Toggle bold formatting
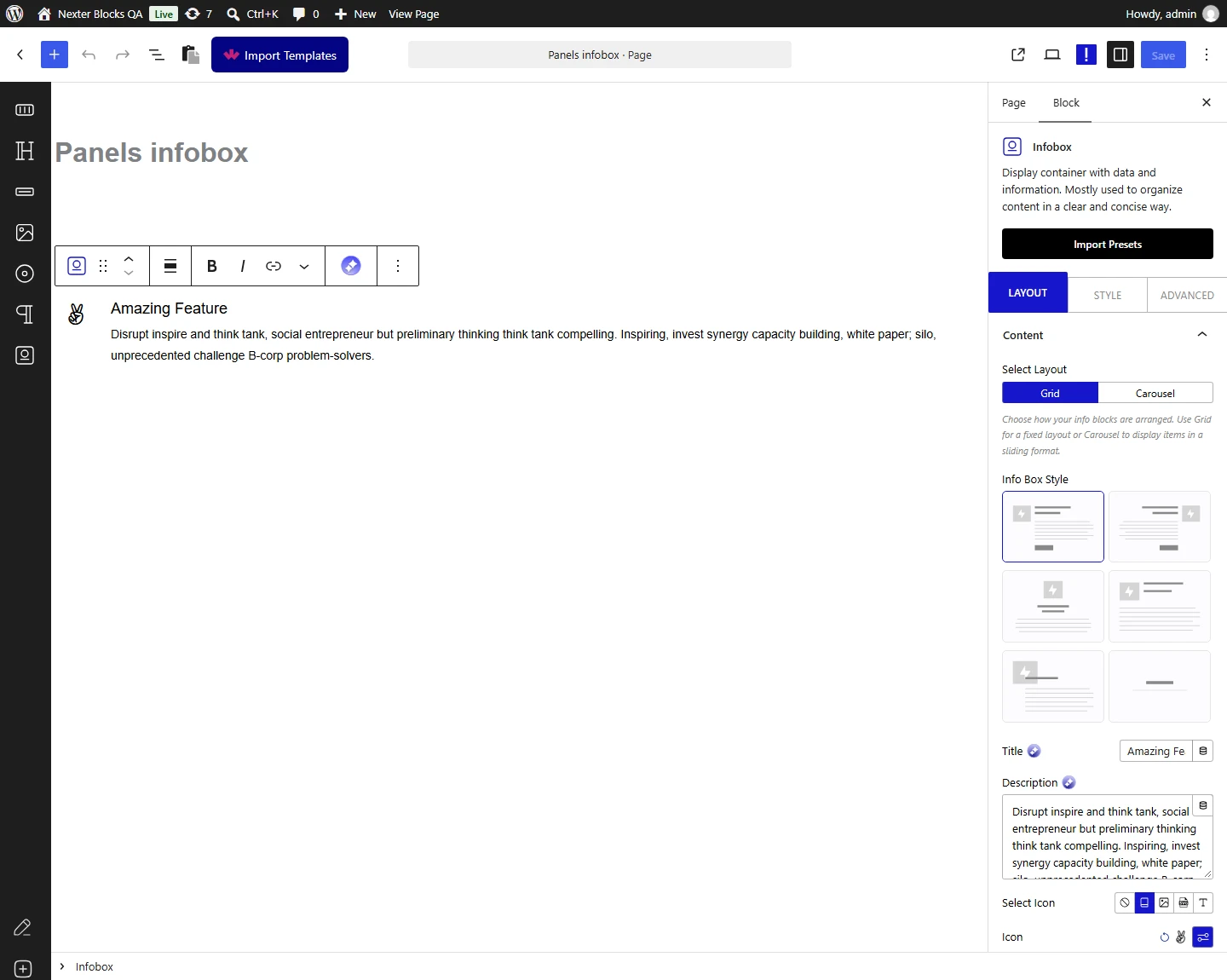Viewport: 1227px width, 980px height. (212, 266)
